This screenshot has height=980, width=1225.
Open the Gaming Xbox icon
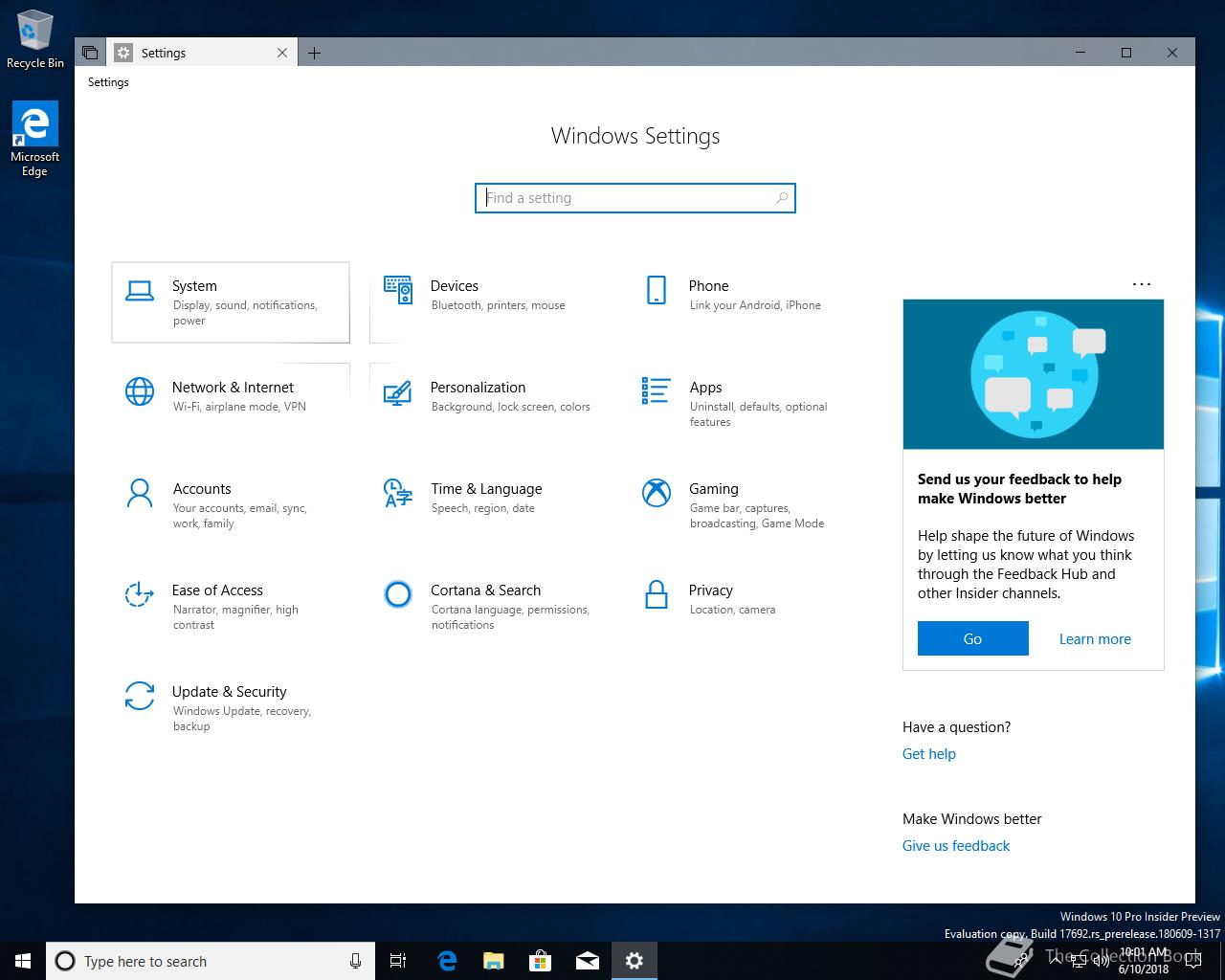657,493
